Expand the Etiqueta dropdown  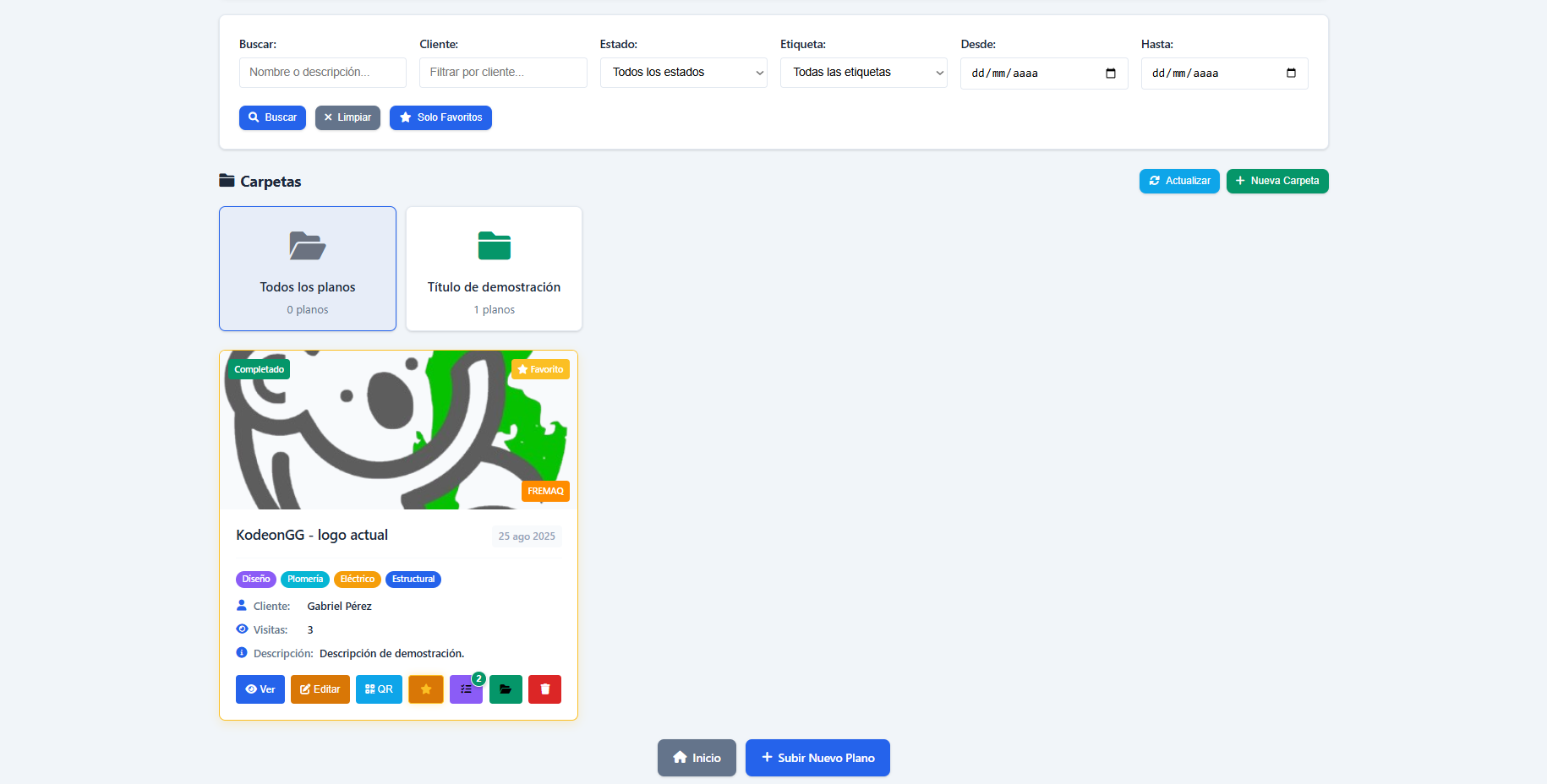point(863,73)
